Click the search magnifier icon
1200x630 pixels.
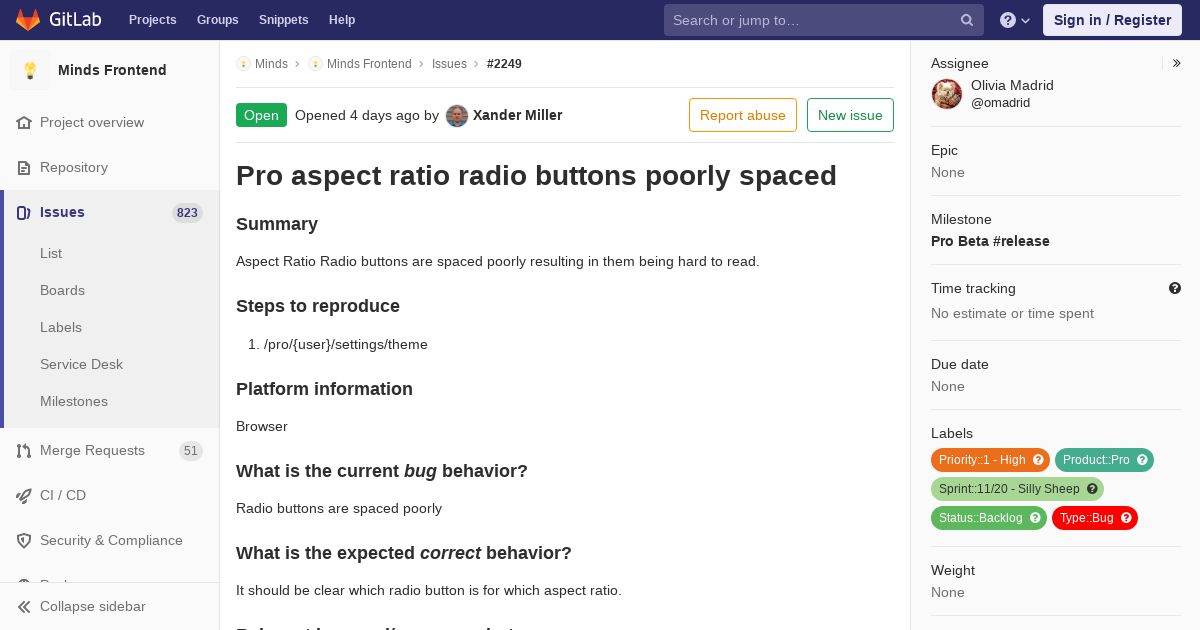click(x=967, y=20)
